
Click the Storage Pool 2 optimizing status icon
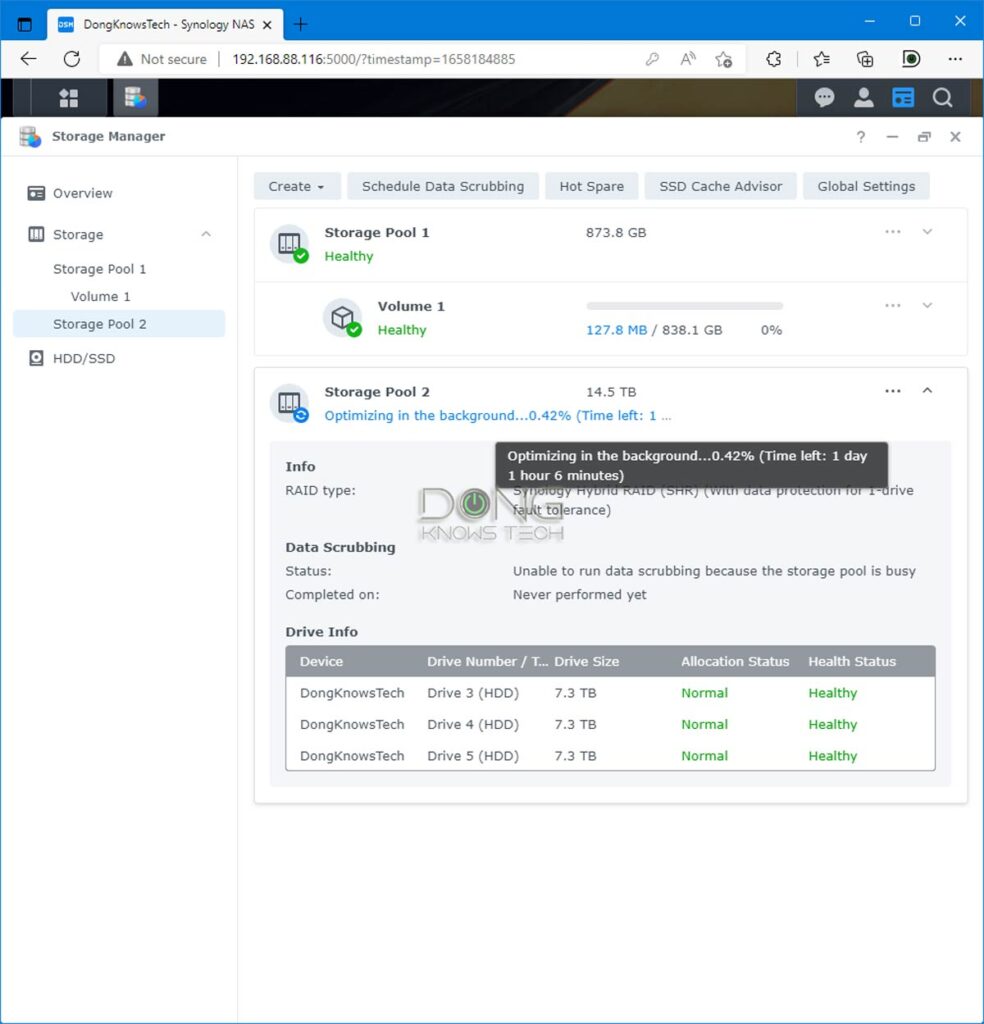pos(289,404)
